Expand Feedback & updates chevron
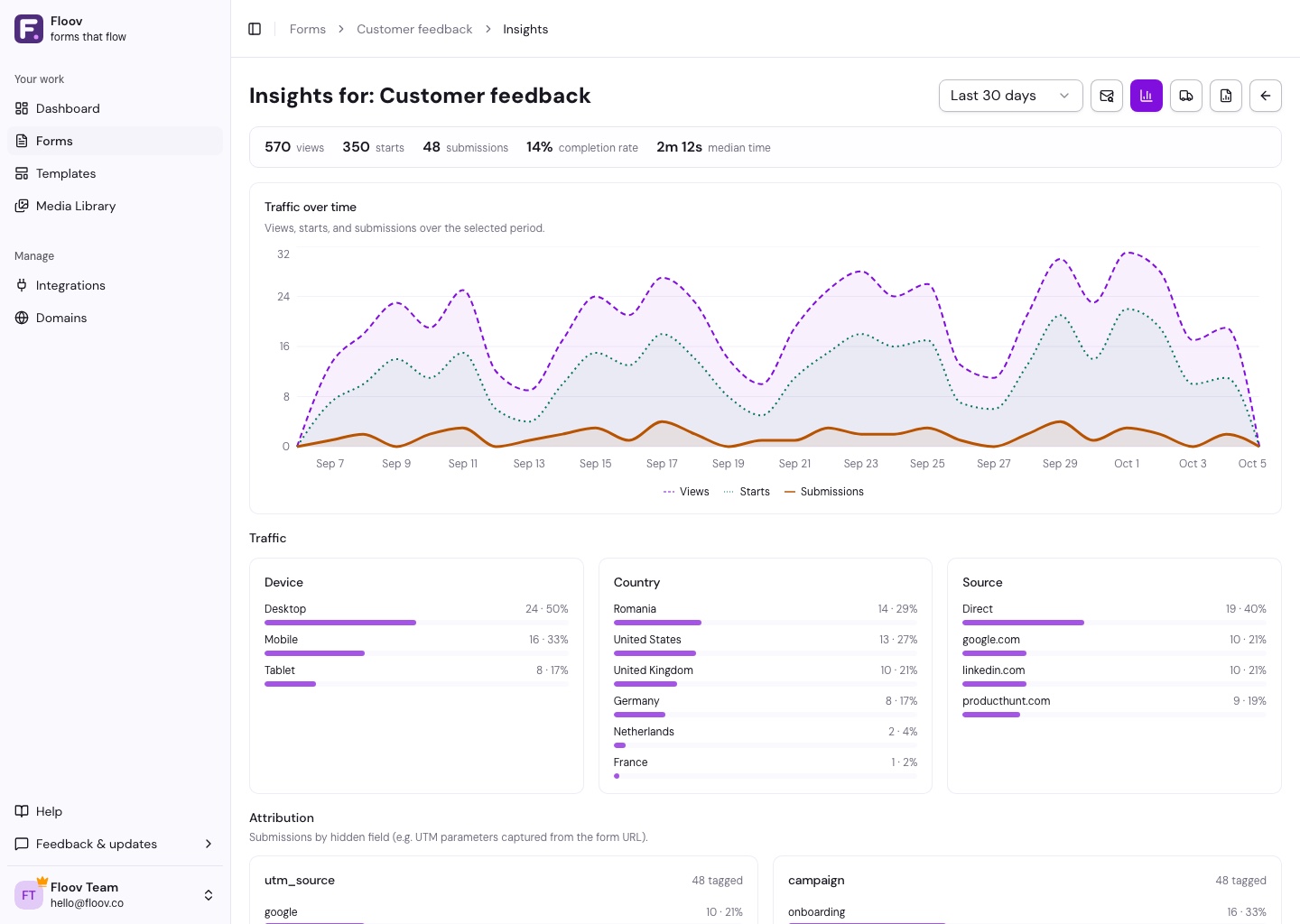Image resolution: width=1300 pixels, height=924 pixels. click(x=209, y=844)
